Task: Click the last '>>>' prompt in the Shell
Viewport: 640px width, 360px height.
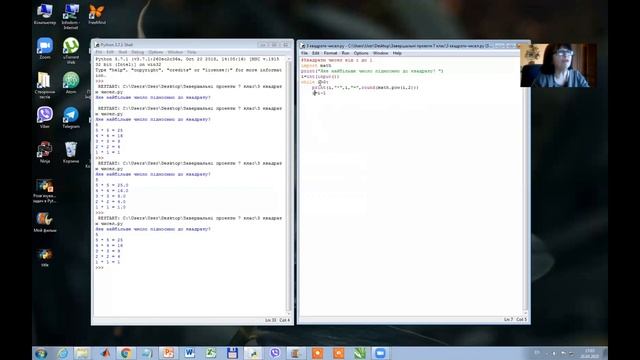Action: (x=100, y=268)
